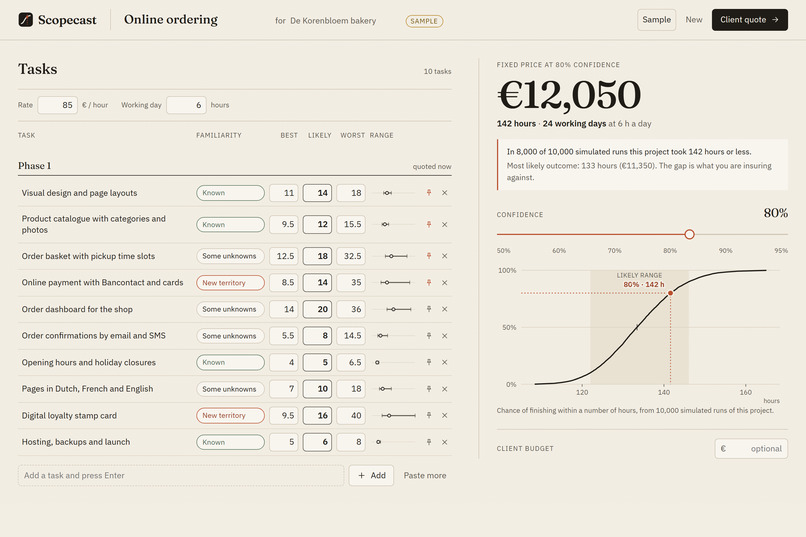Click the Order basket with pickup time slots name
The width and height of the screenshot is (806, 537).
[88, 256]
